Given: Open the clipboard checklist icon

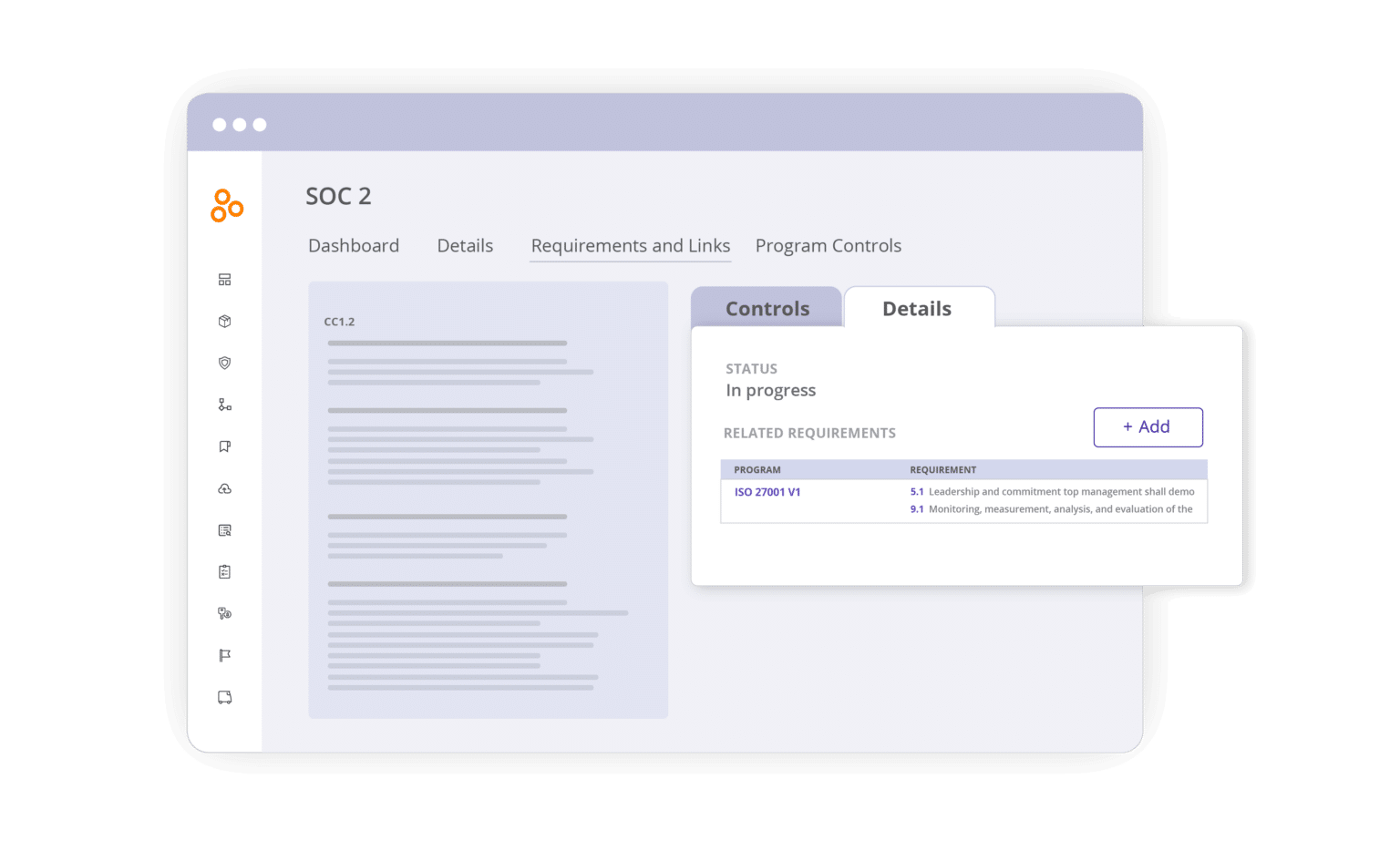Looking at the screenshot, I should click(224, 572).
